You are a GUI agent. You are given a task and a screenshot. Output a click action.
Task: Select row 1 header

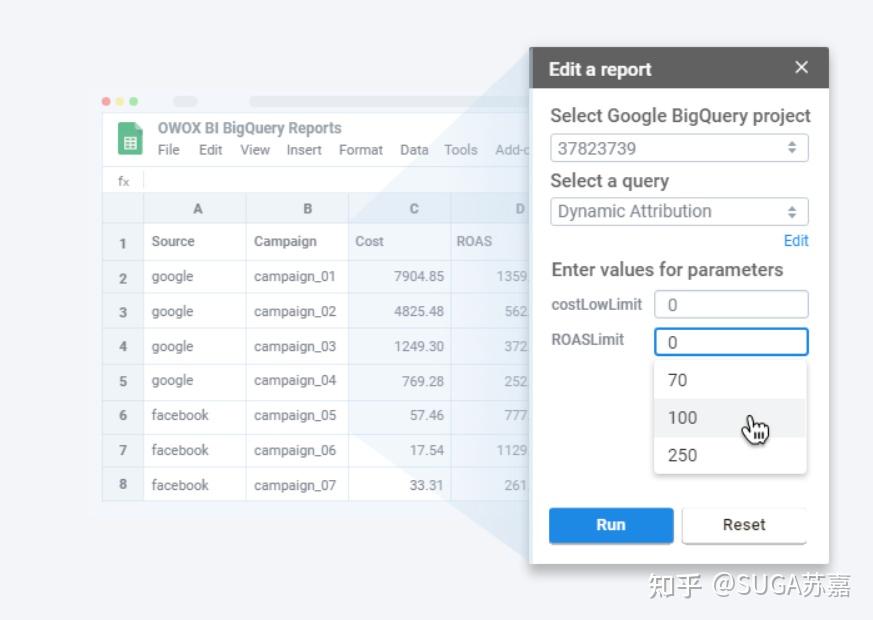tap(123, 243)
